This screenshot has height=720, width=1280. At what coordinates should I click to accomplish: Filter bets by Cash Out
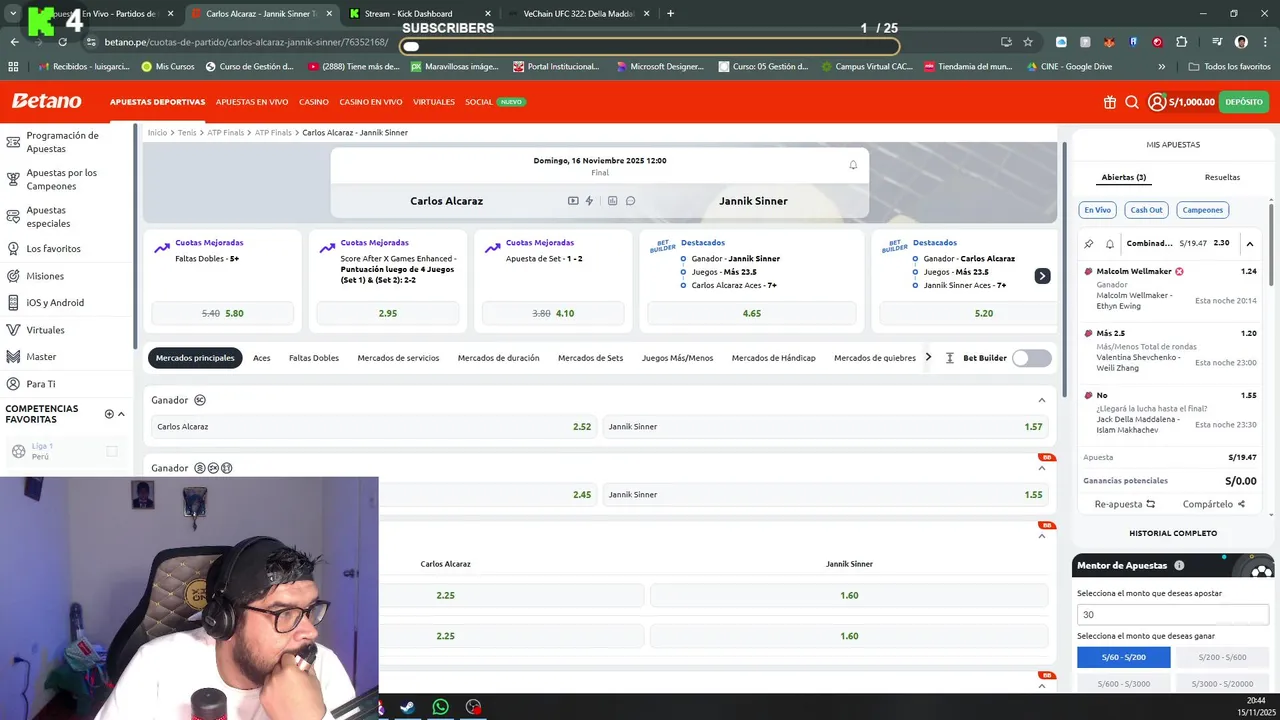click(1146, 210)
